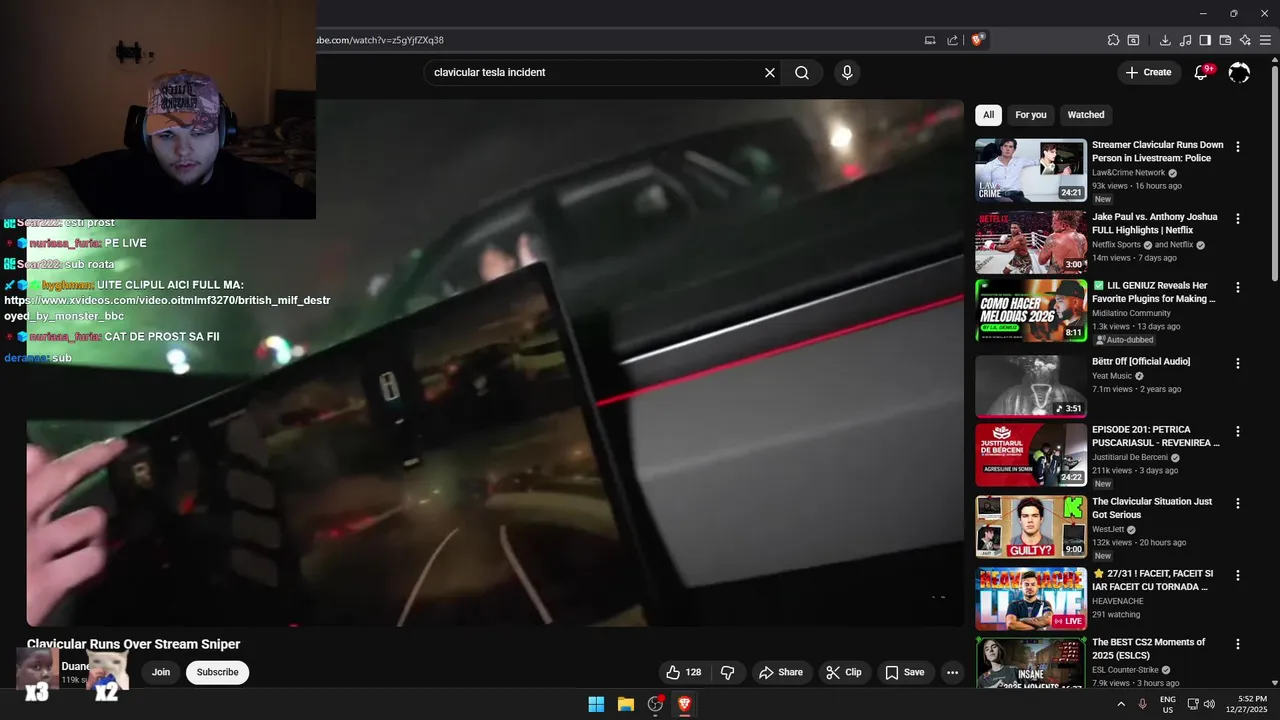Start voice search with the microphone icon

coord(847,73)
